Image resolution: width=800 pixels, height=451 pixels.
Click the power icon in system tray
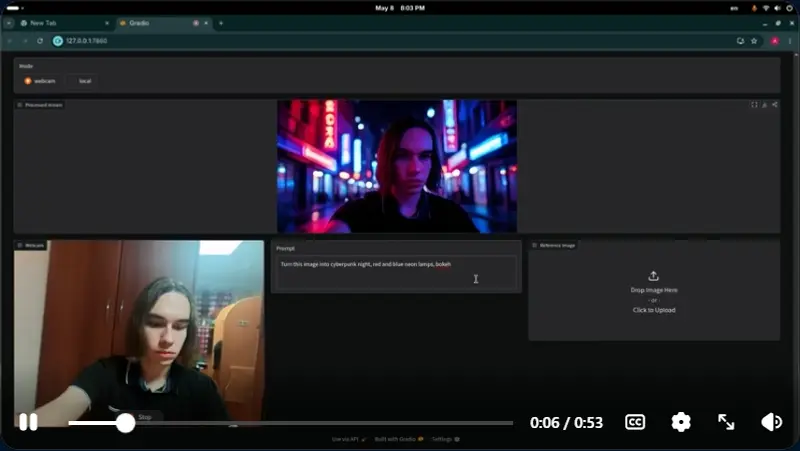click(789, 8)
